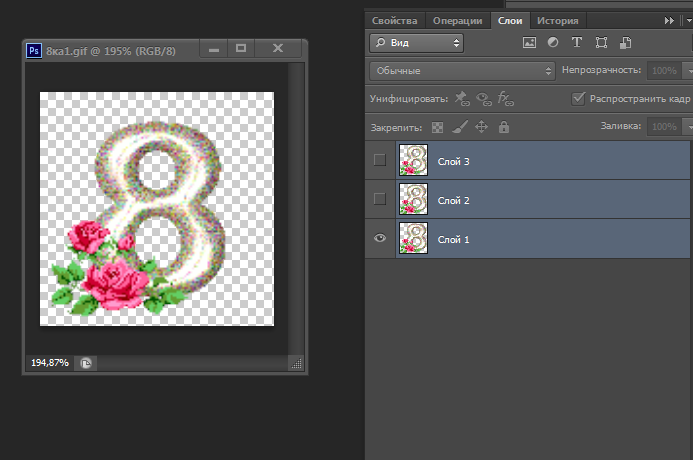Uncheck the Распространить кадр checkbox
Viewport: 693px width, 460px height.
tap(577, 99)
